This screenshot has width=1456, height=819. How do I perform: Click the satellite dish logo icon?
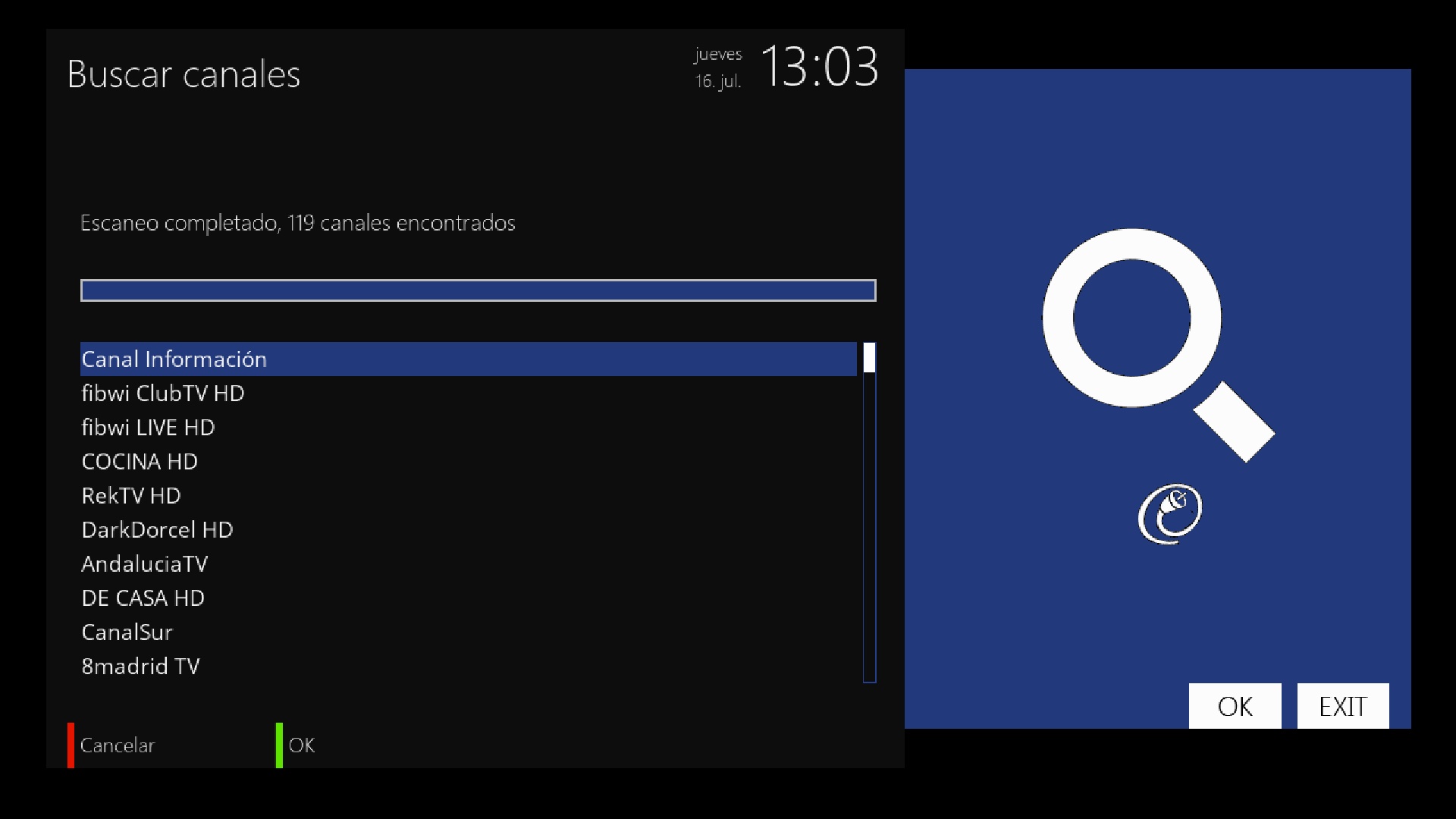1170,514
